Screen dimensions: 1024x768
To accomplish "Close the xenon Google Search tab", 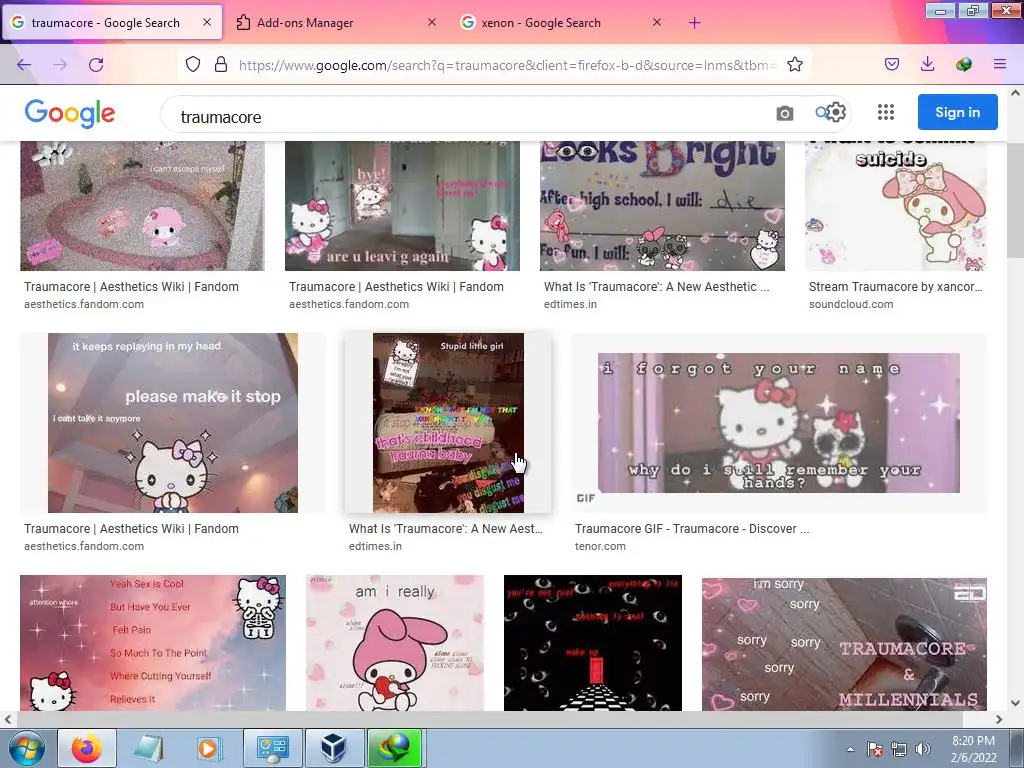I will coord(657,22).
